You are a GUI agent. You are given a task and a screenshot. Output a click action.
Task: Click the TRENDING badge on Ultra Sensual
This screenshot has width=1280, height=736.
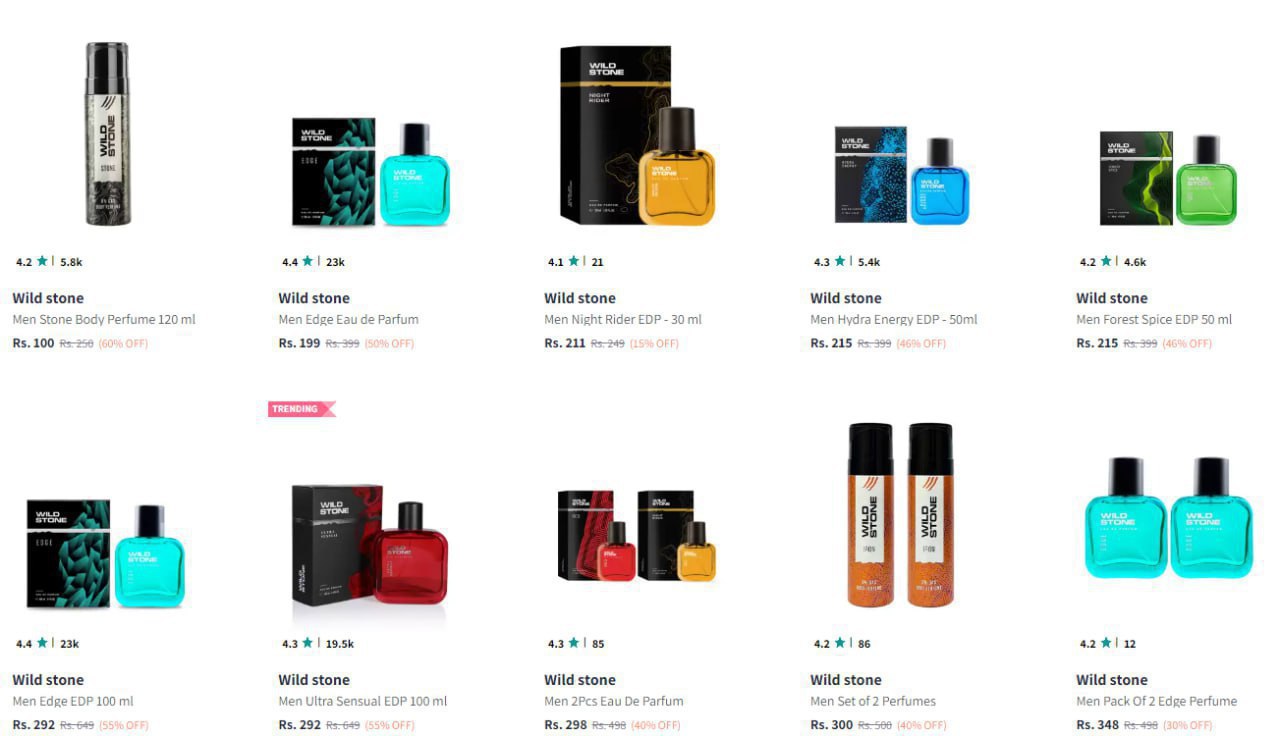[302, 409]
